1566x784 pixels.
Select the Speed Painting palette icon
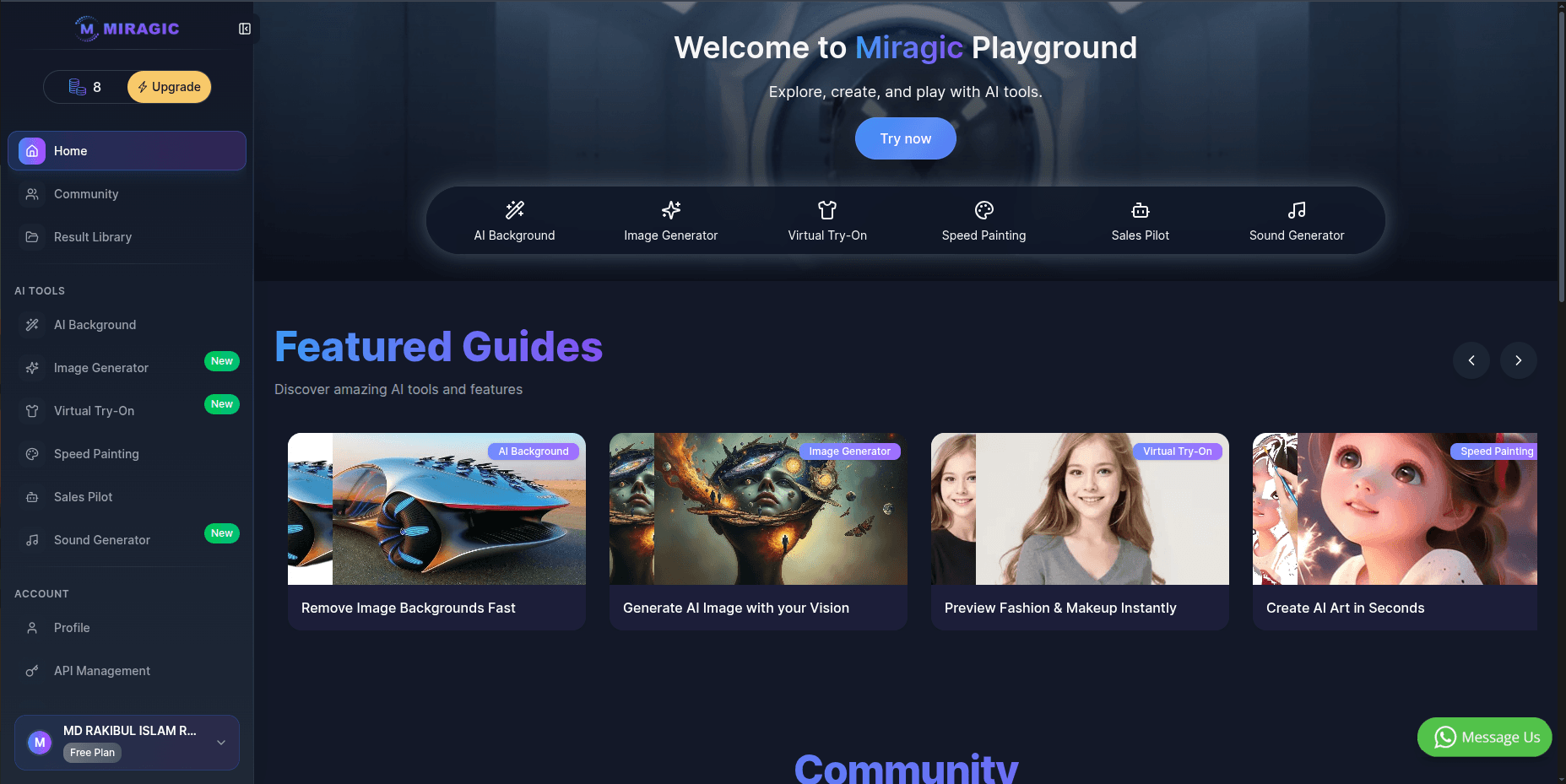pyautogui.click(x=983, y=209)
